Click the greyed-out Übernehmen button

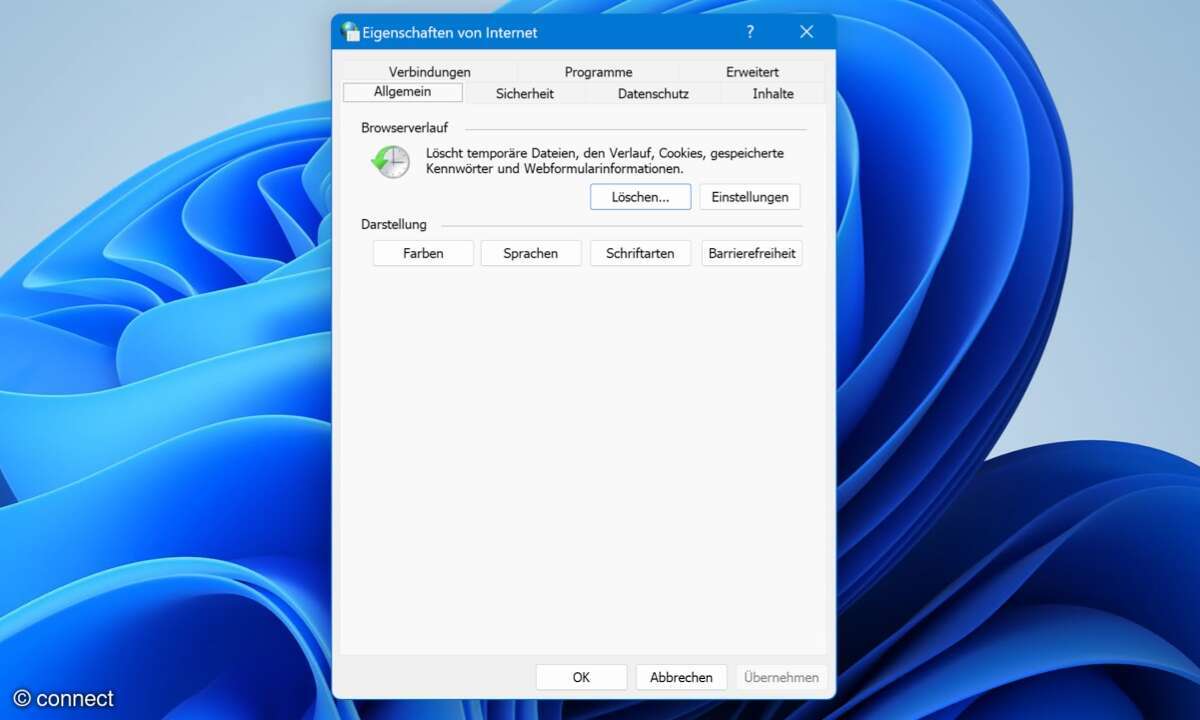tap(781, 677)
